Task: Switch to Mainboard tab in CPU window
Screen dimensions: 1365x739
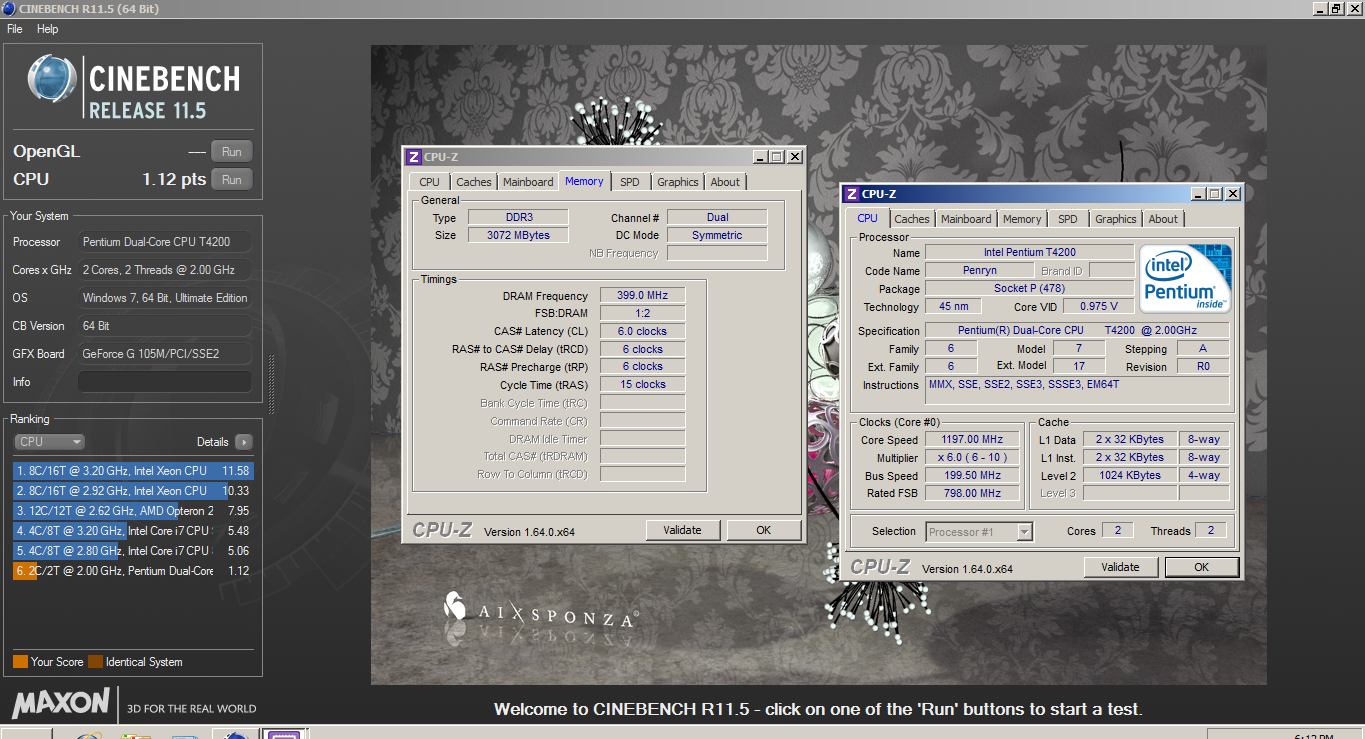Action: point(966,219)
